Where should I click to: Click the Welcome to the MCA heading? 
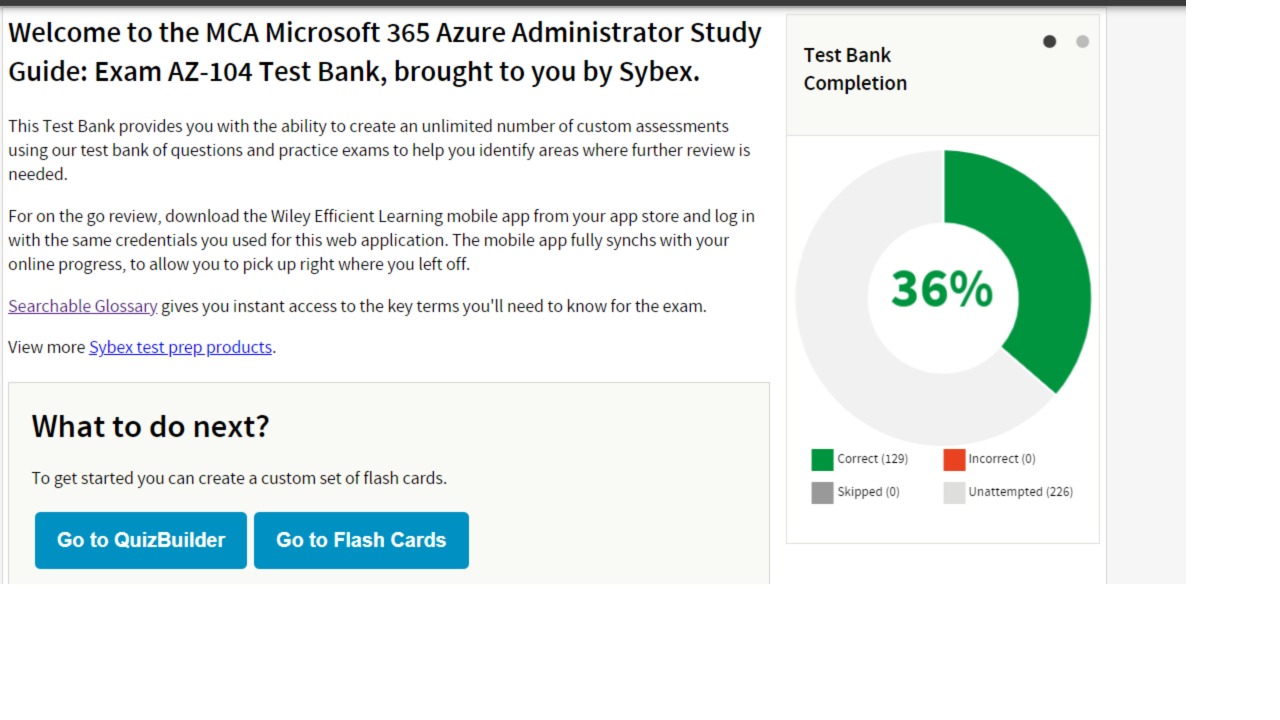point(385,52)
